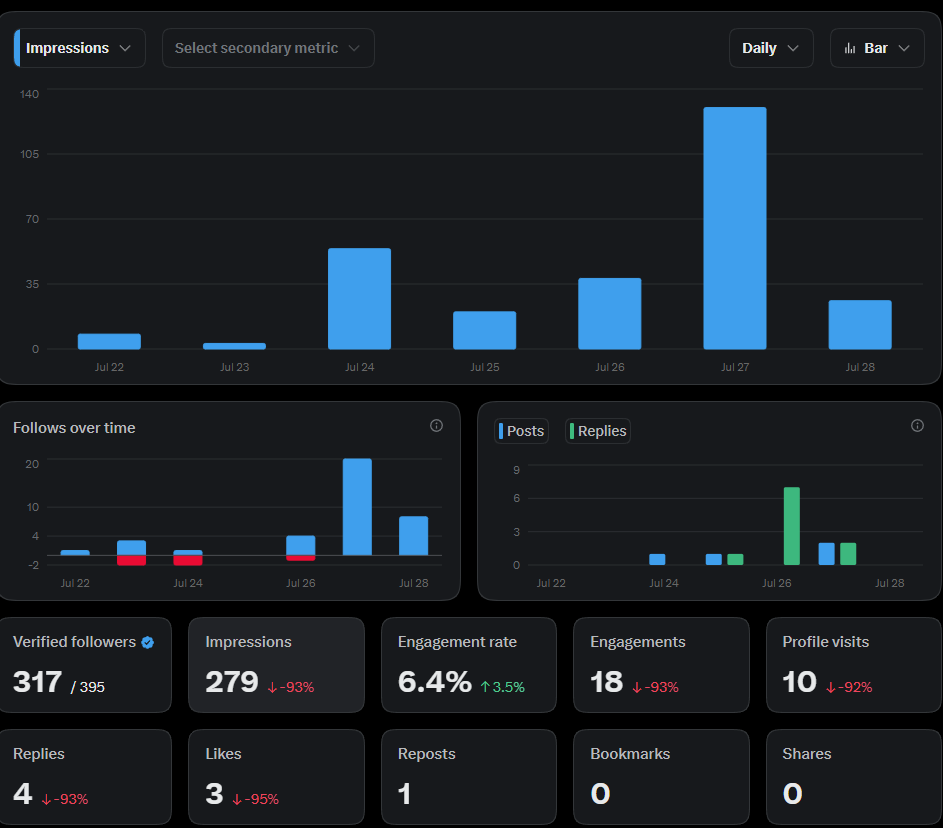
Task: Click the info icon on Posts and Replies chart
Action: tap(917, 426)
